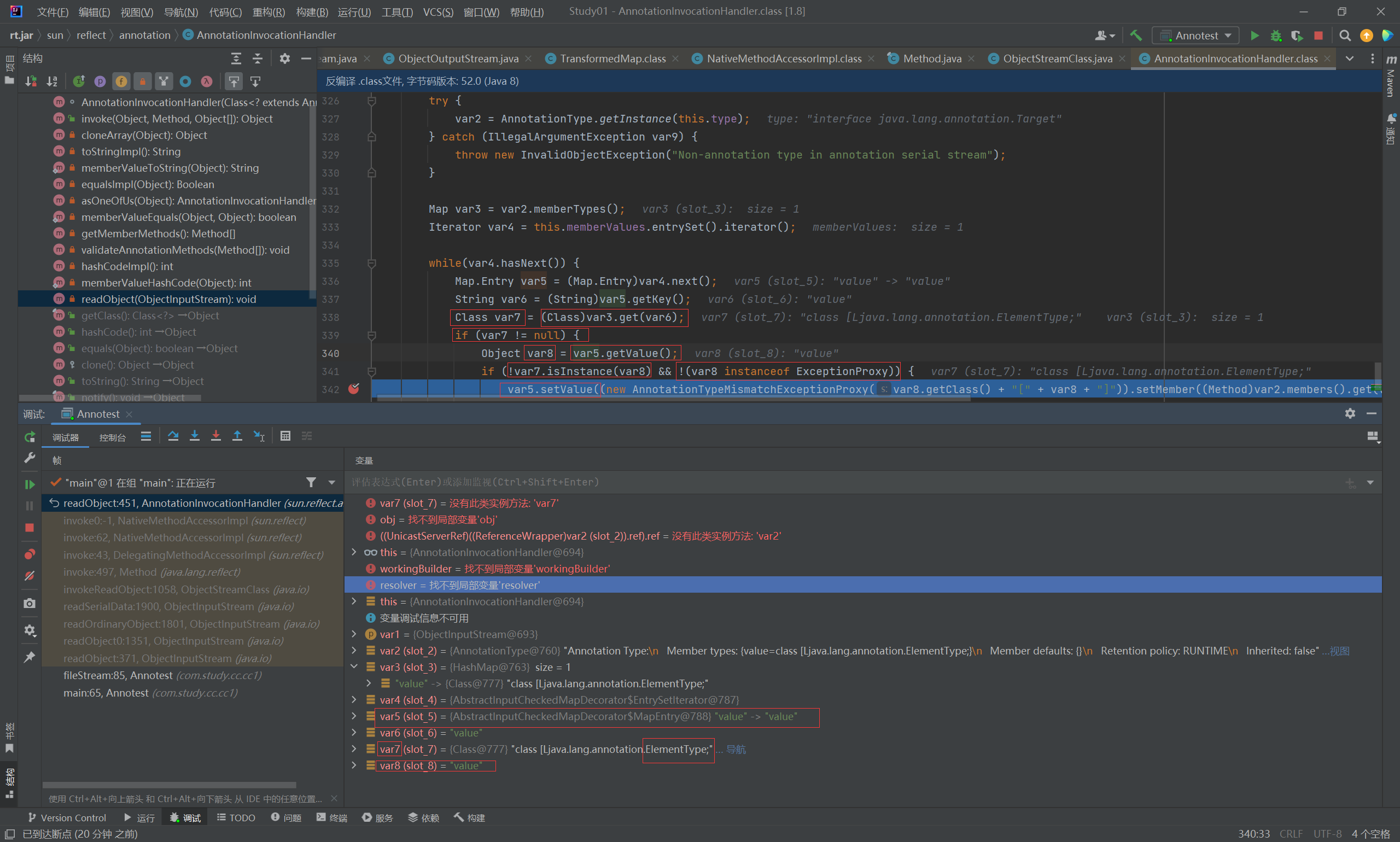Click the Mute Breakpoints icon

(x=30, y=575)
